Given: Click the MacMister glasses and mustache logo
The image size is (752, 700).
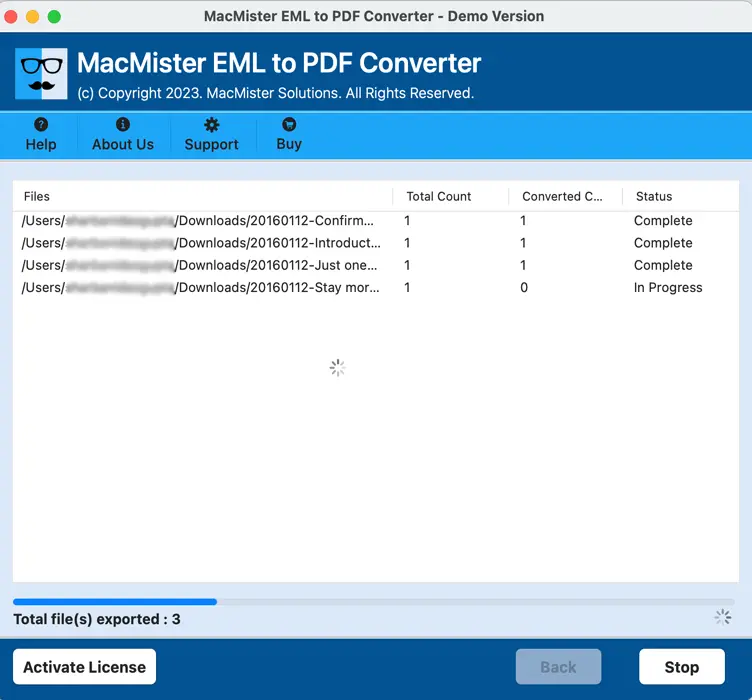Looking at the screenshot, I should [x=41, y=74].
